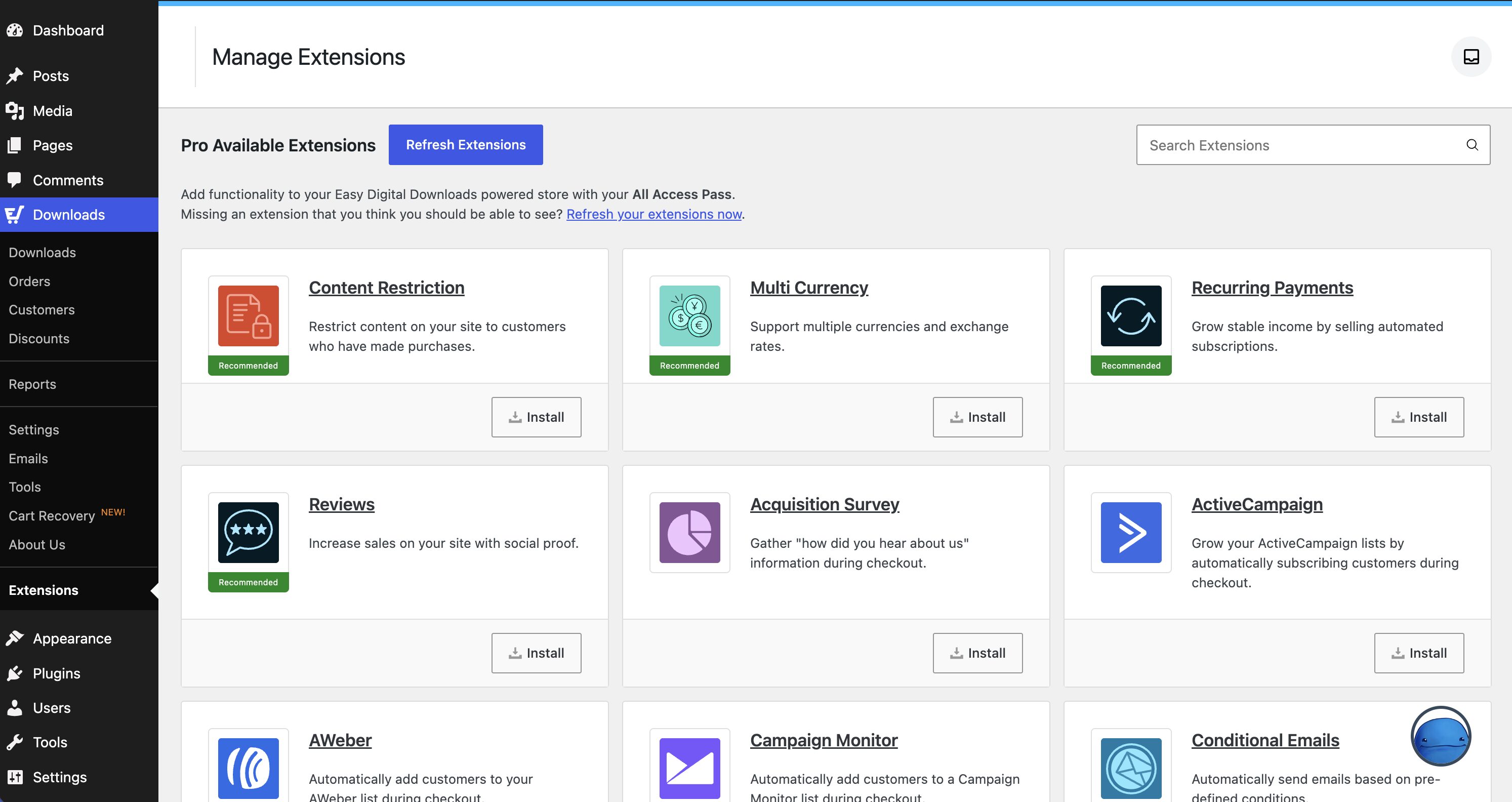Select the Extensions submenu item
The height and width of the screenshot is (802, 1512).
[44, 590]
